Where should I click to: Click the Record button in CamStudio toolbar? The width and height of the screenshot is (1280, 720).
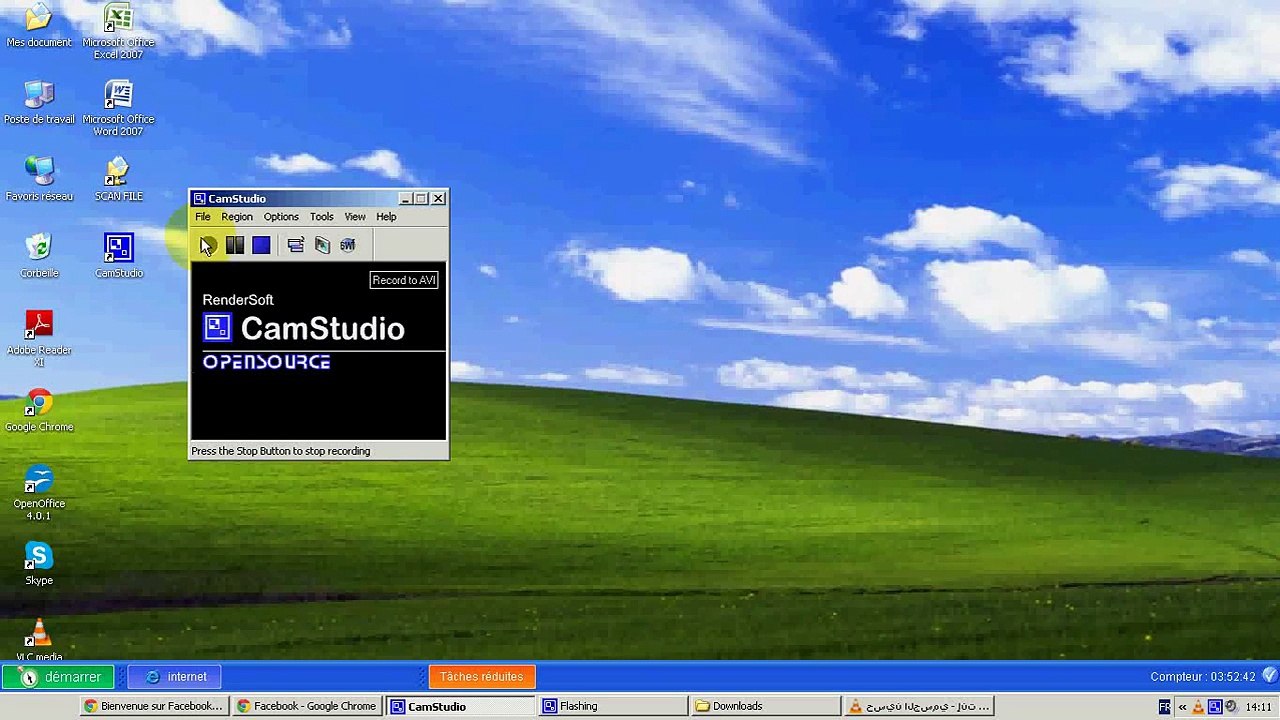pyautogui.click(x=207, y=245)
